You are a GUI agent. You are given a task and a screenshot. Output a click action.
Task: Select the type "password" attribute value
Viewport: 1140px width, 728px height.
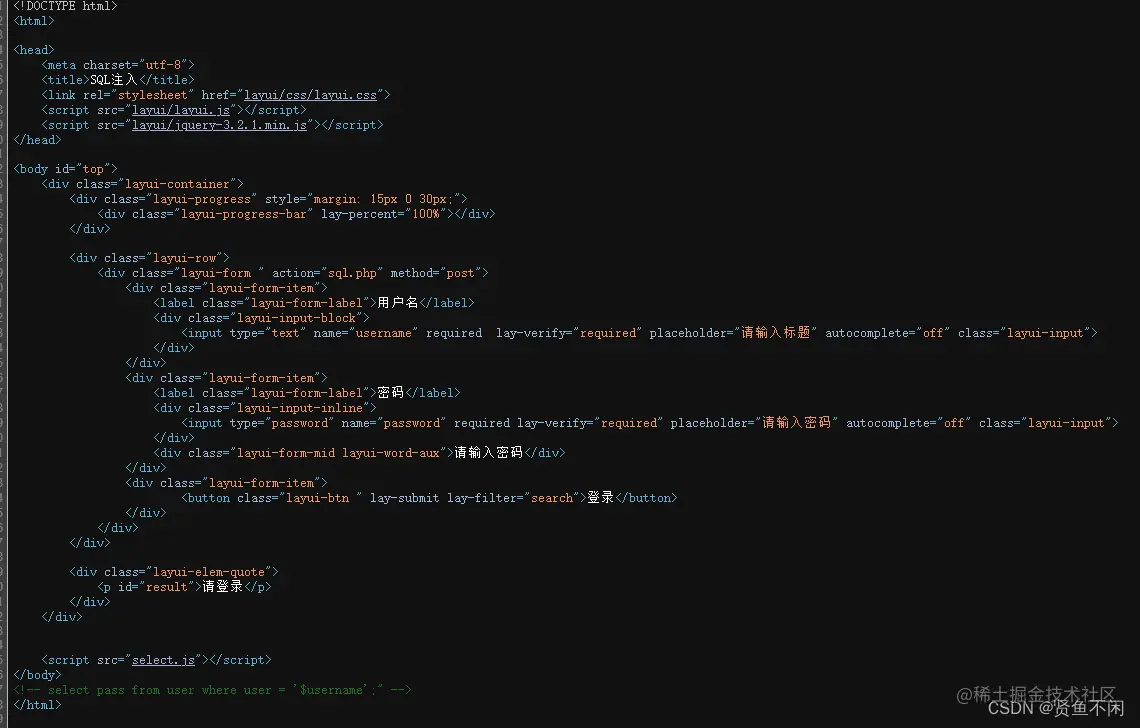point(300,423)
